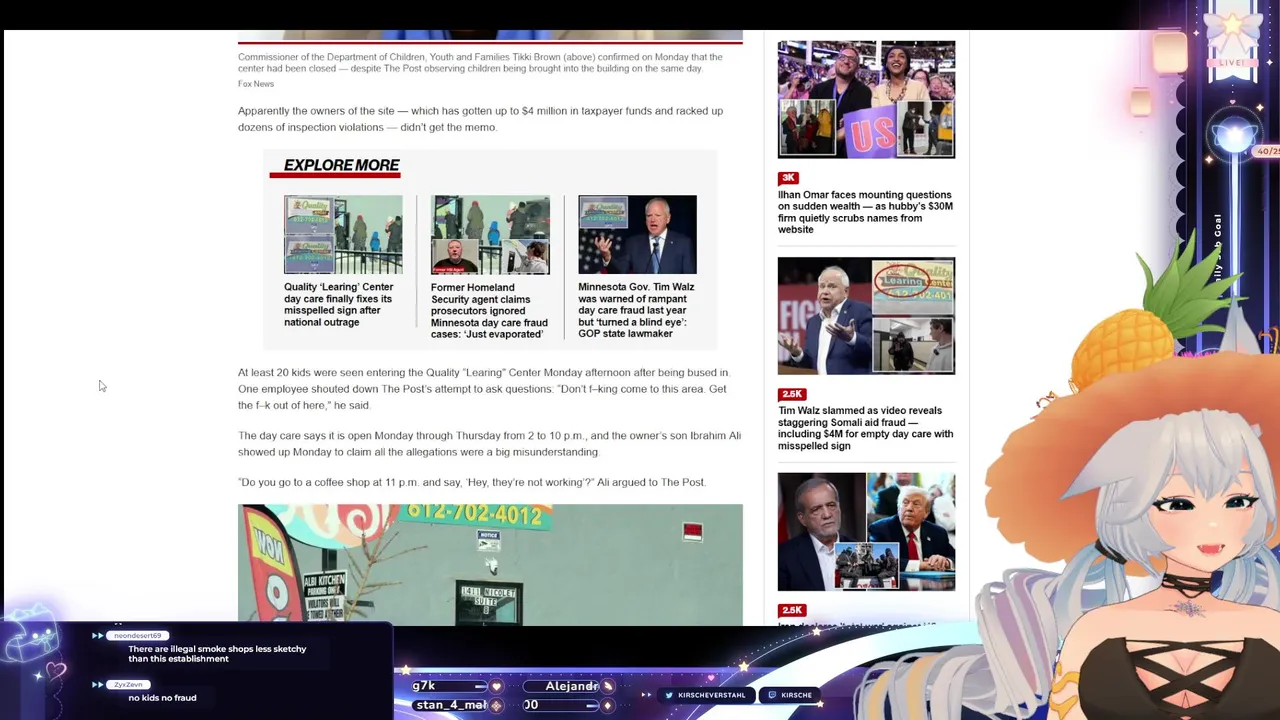
Task: Click the Twitter KIRSCHEVERSTAHL handle badge
Action: [705, 695]
